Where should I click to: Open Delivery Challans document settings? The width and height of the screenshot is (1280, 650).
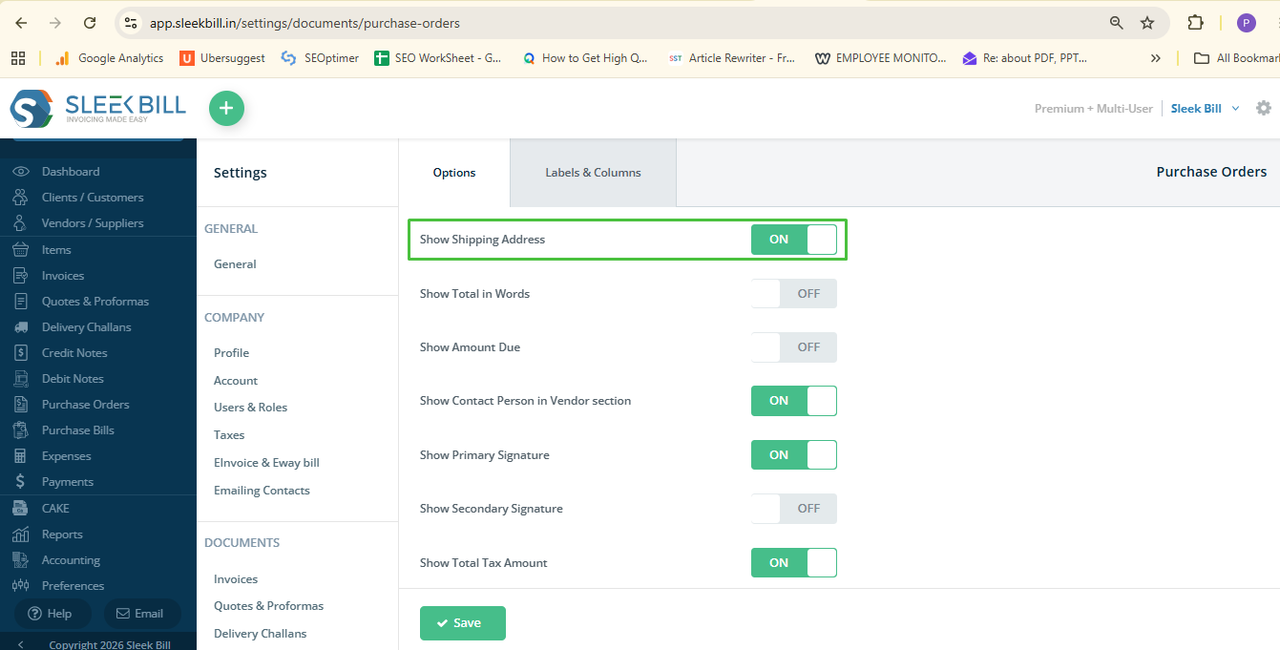tap(260, 634)
